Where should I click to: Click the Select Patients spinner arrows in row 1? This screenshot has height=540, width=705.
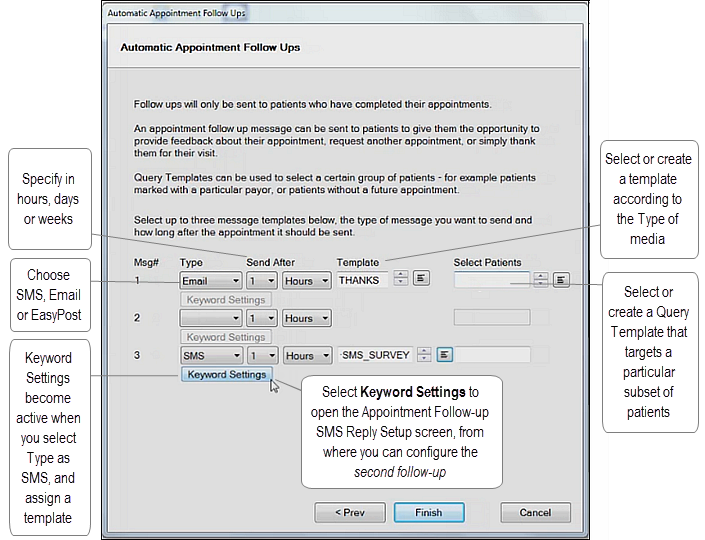[x=541, y=280]
